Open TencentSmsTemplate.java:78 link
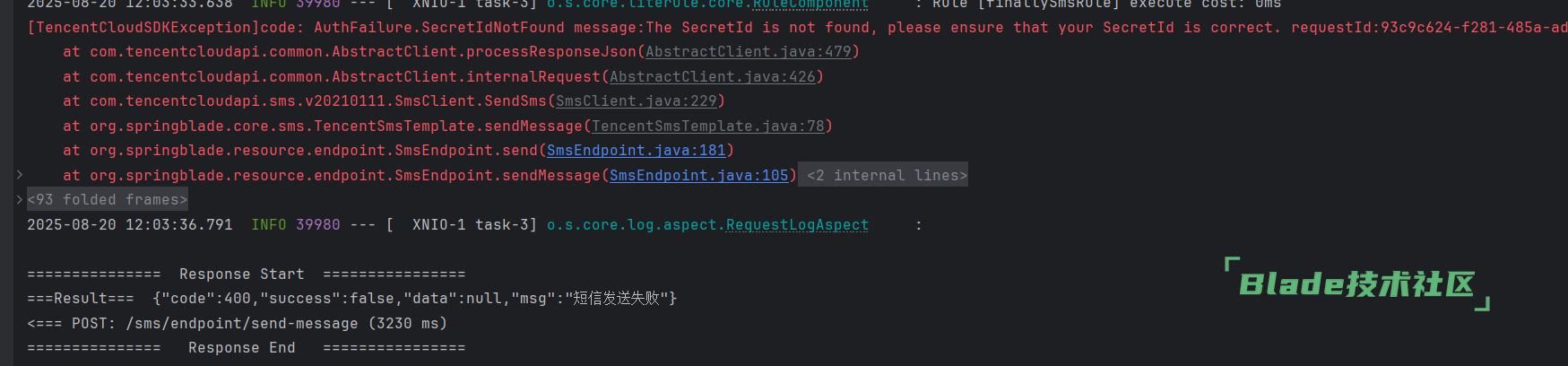Viewport: 1568px width, 366px height. pyautogui.click(x=708, y=126)
